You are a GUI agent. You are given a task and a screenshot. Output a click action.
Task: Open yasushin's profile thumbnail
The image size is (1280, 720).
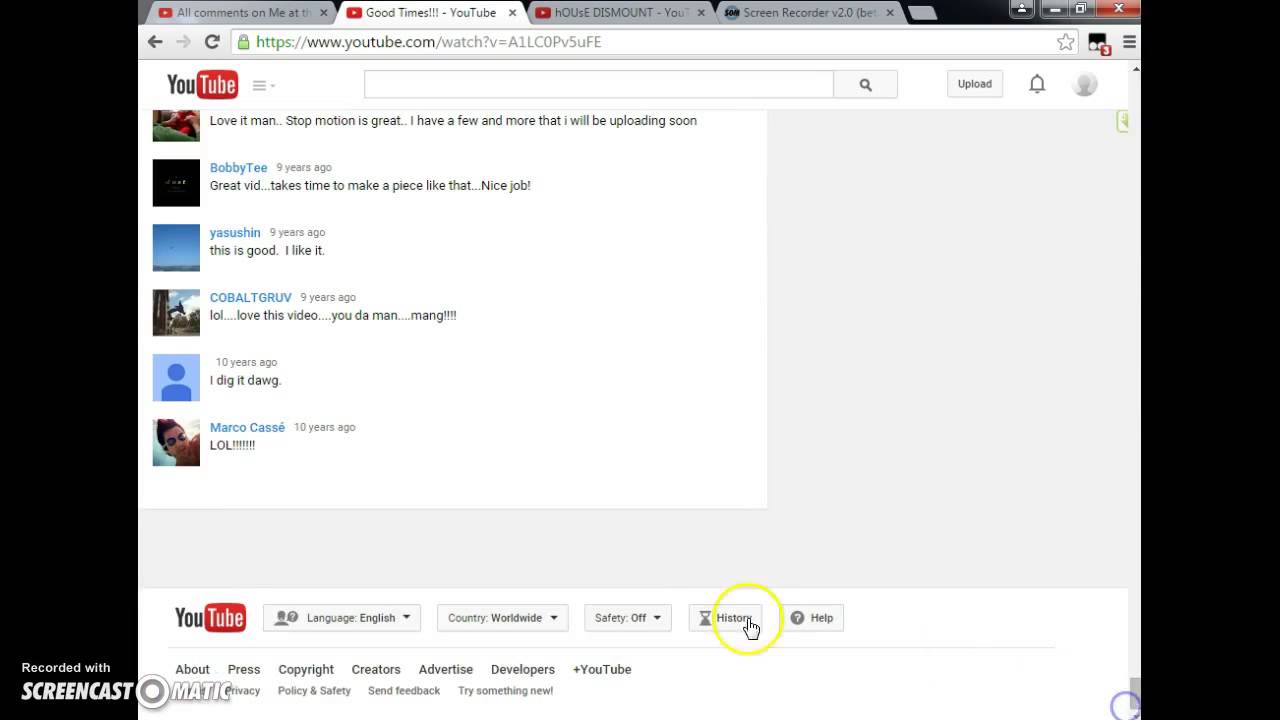pyautogui.click(x=176, y=247)
